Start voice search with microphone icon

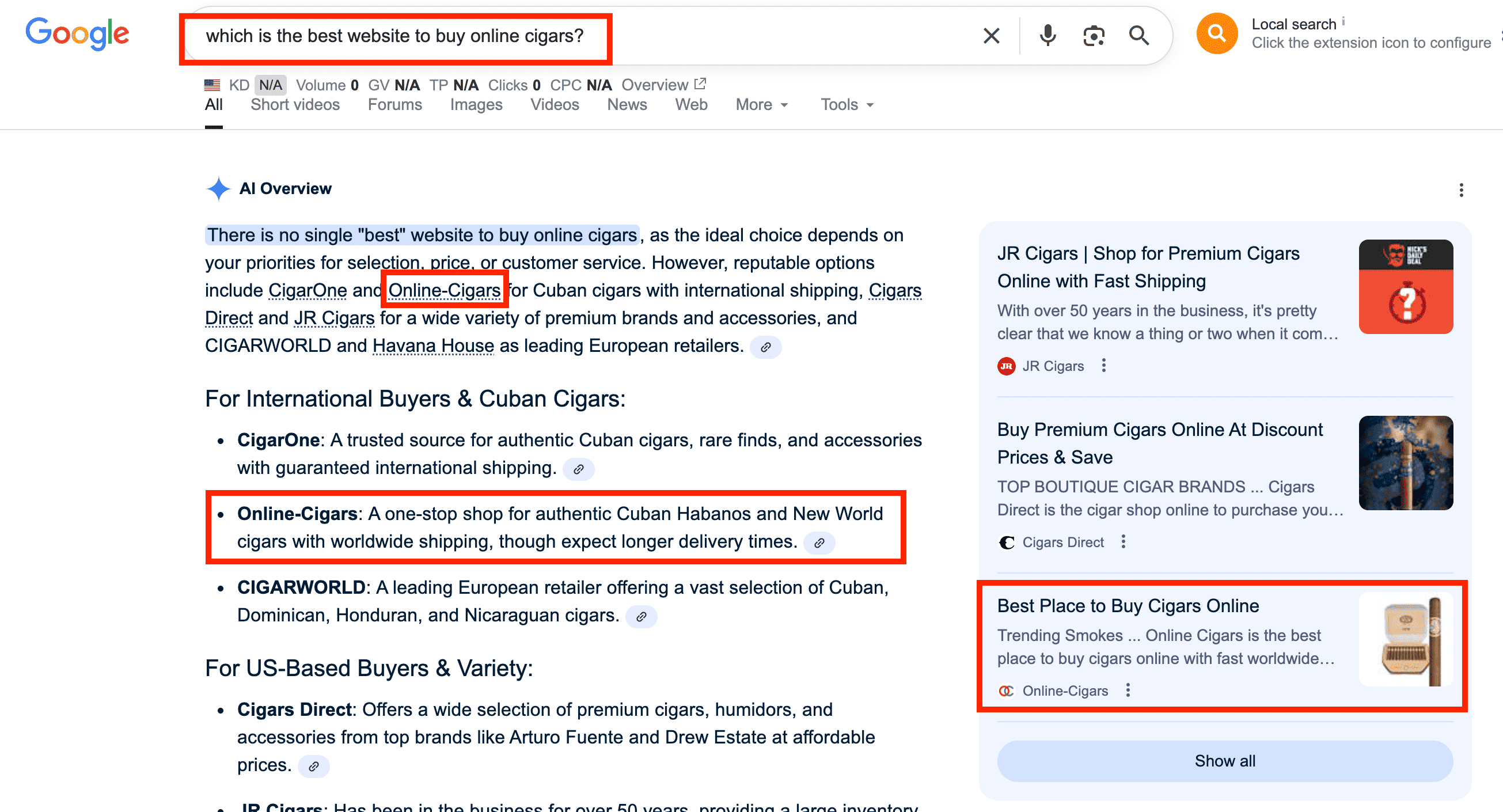point(1048,36)
